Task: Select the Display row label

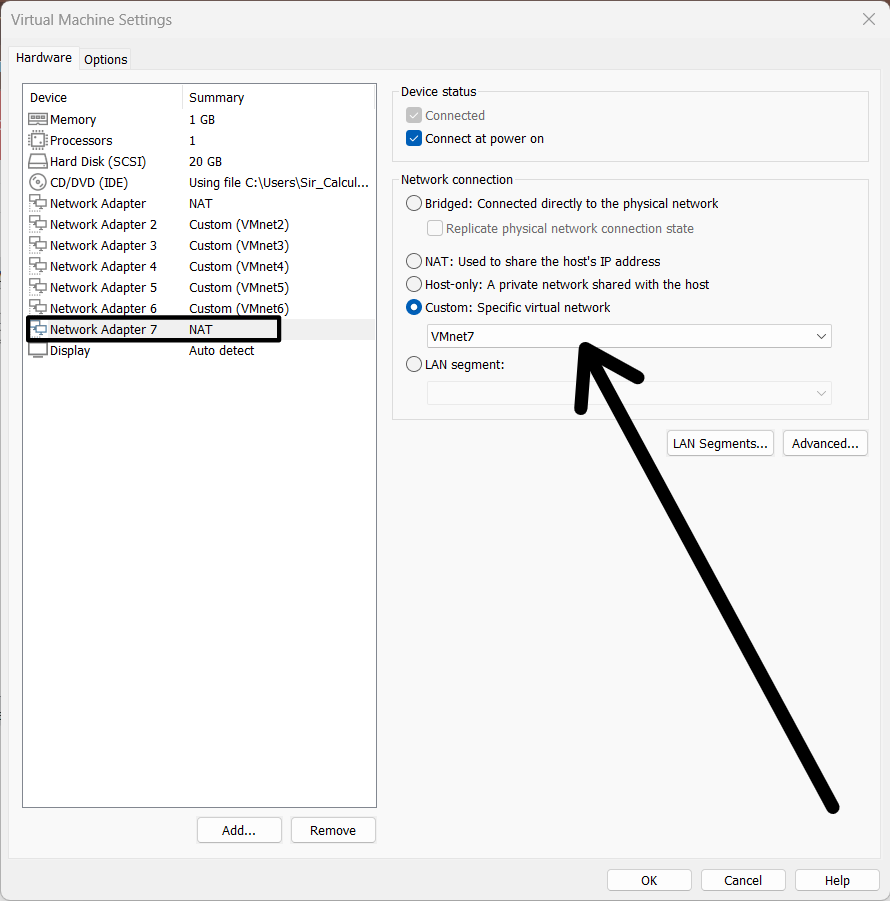Action: click(70, 351)
